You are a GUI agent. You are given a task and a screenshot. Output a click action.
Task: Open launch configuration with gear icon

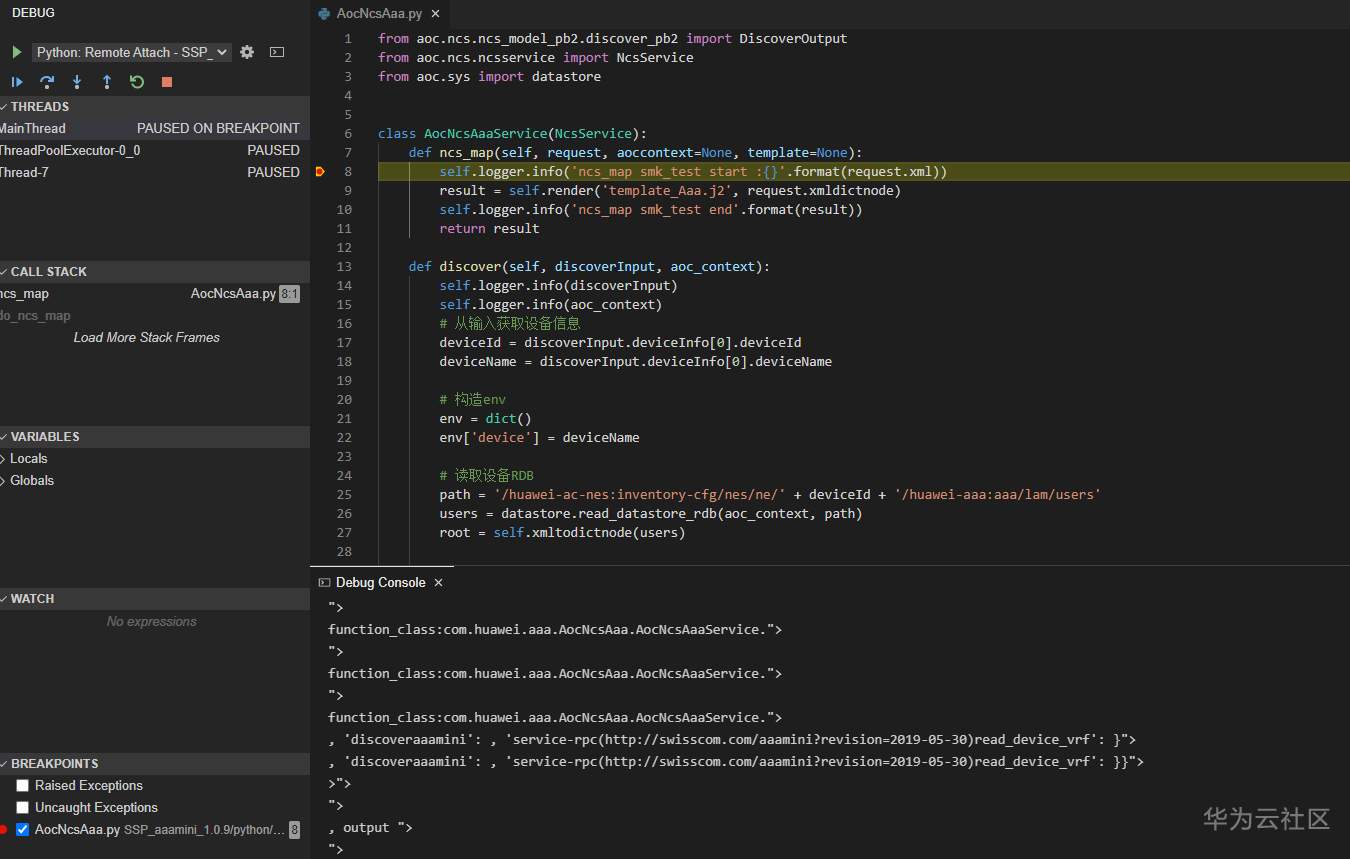click(x=247, y=52)
